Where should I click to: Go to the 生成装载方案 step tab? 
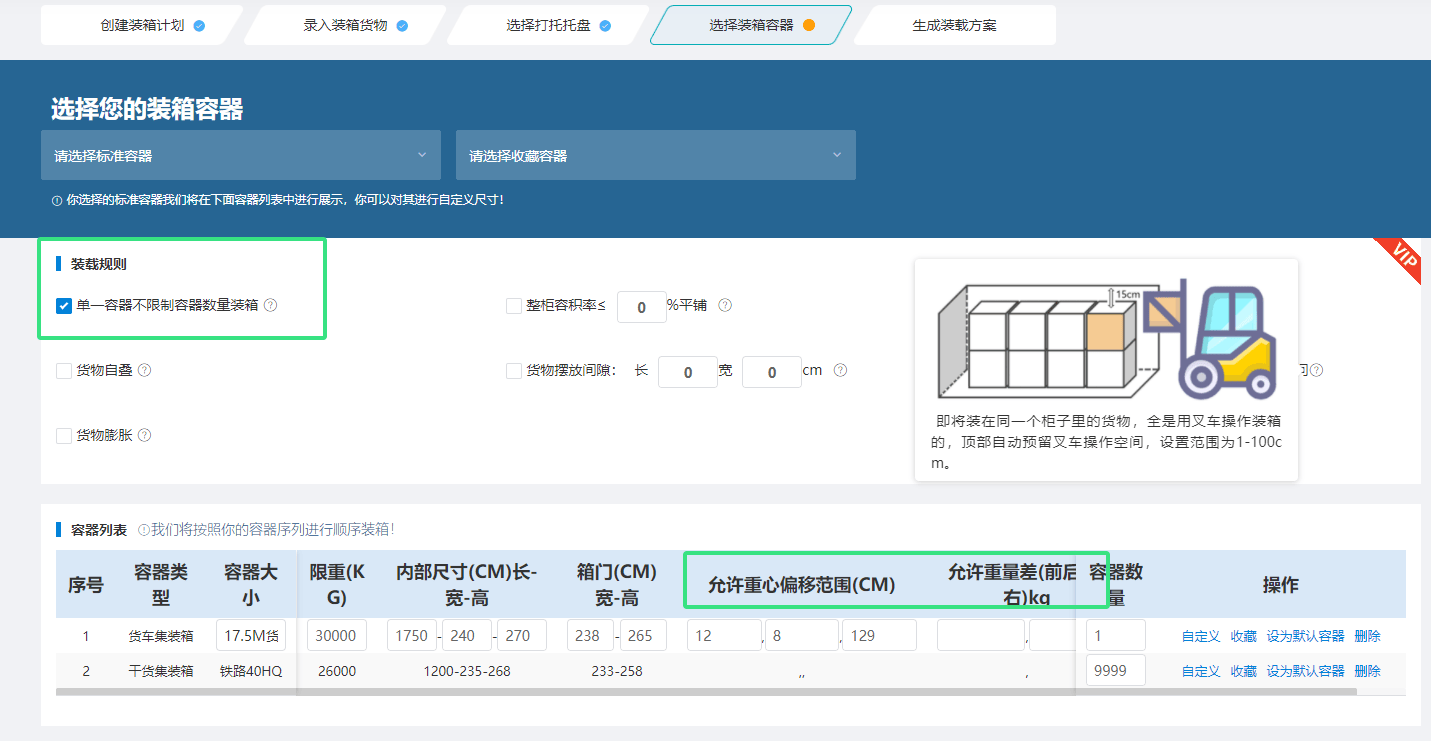(954, 25)
